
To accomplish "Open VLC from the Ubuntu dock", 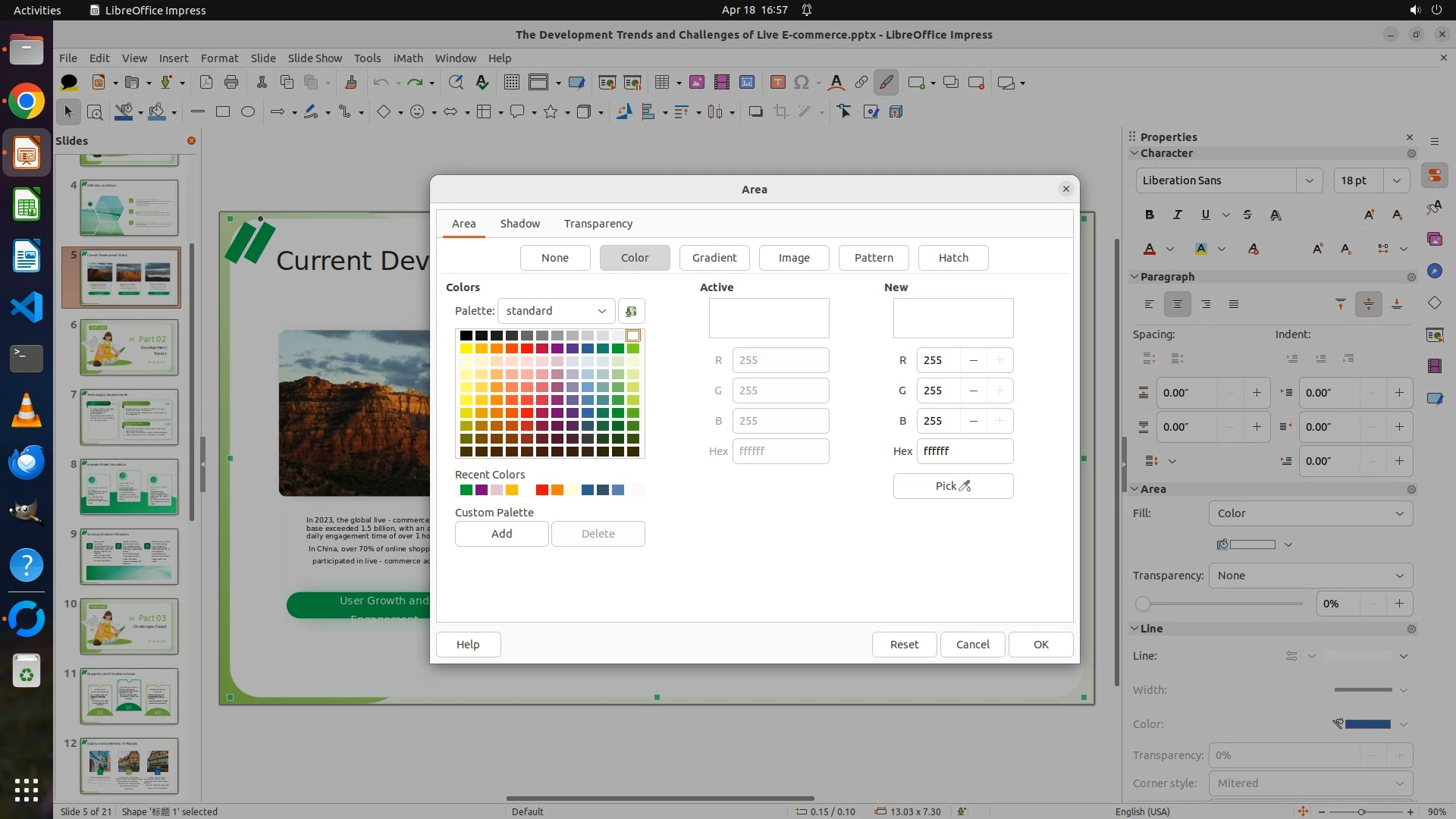I will click(x=27, y=410).
